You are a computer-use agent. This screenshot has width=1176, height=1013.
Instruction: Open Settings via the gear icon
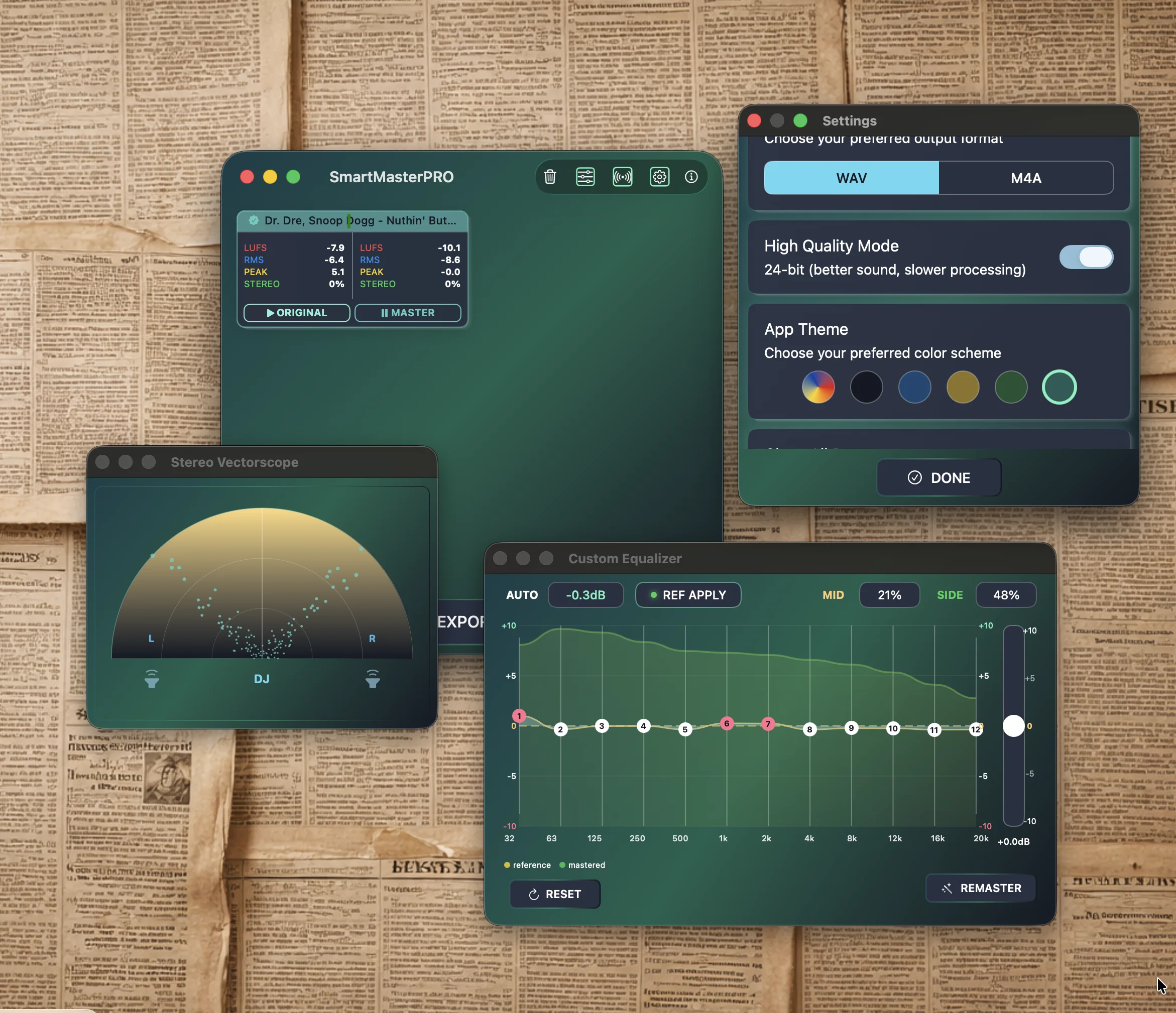click(x=659, y=177)
